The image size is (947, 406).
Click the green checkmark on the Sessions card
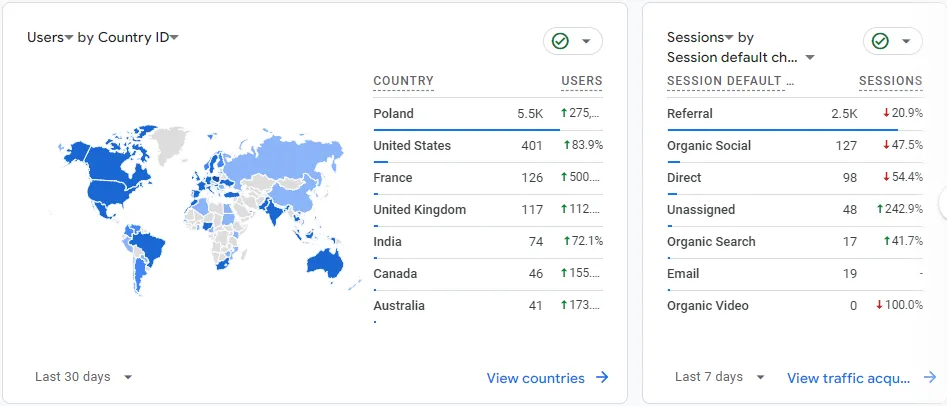pyautogui.click(x=881, y=41)
